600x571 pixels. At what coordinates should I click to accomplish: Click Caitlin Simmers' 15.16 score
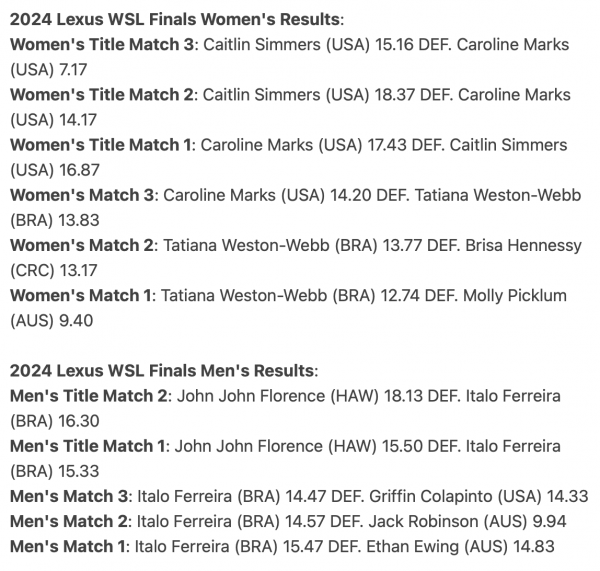point(394,44)
